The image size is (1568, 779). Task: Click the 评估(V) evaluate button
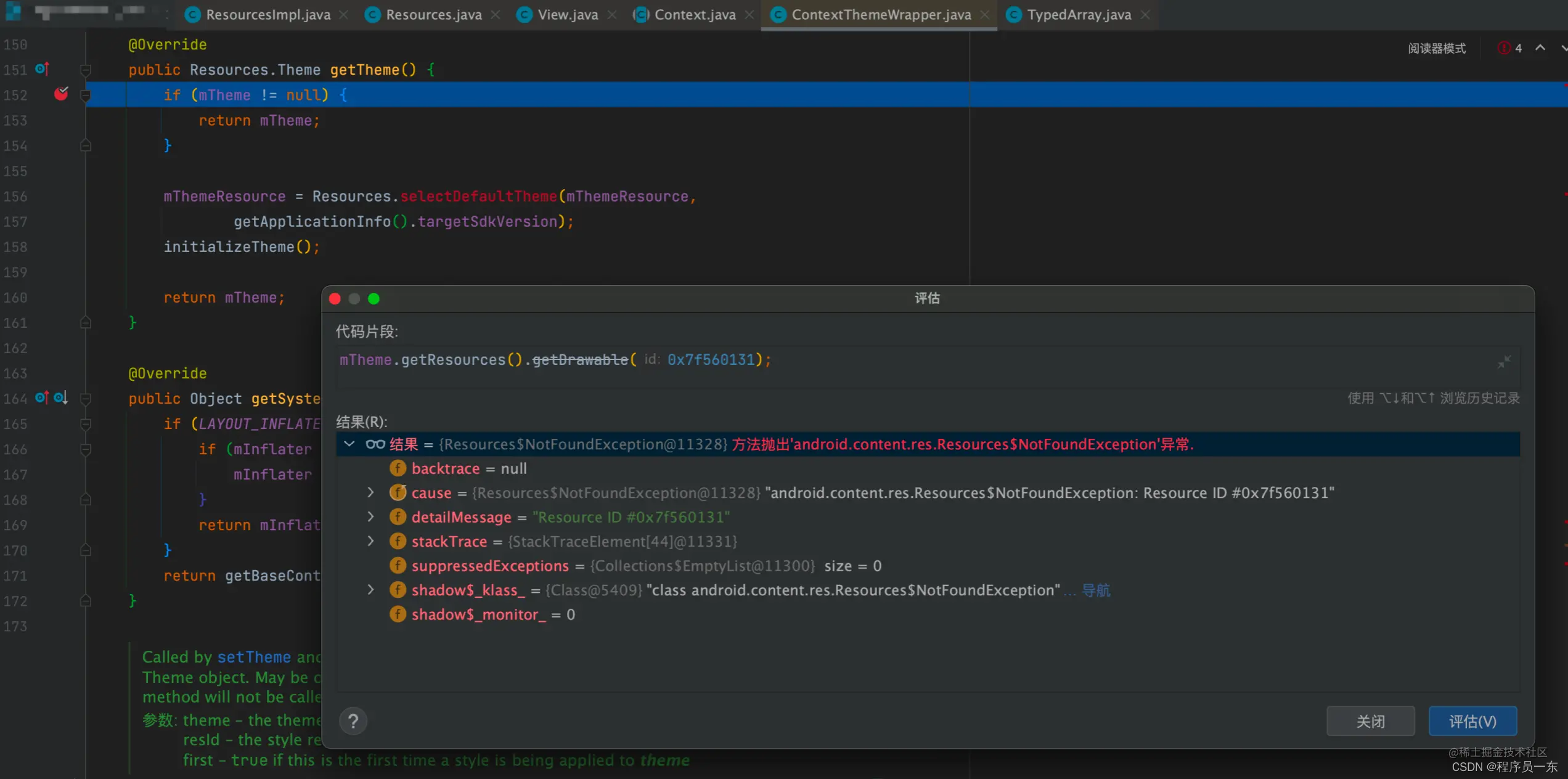[1472, 721]
